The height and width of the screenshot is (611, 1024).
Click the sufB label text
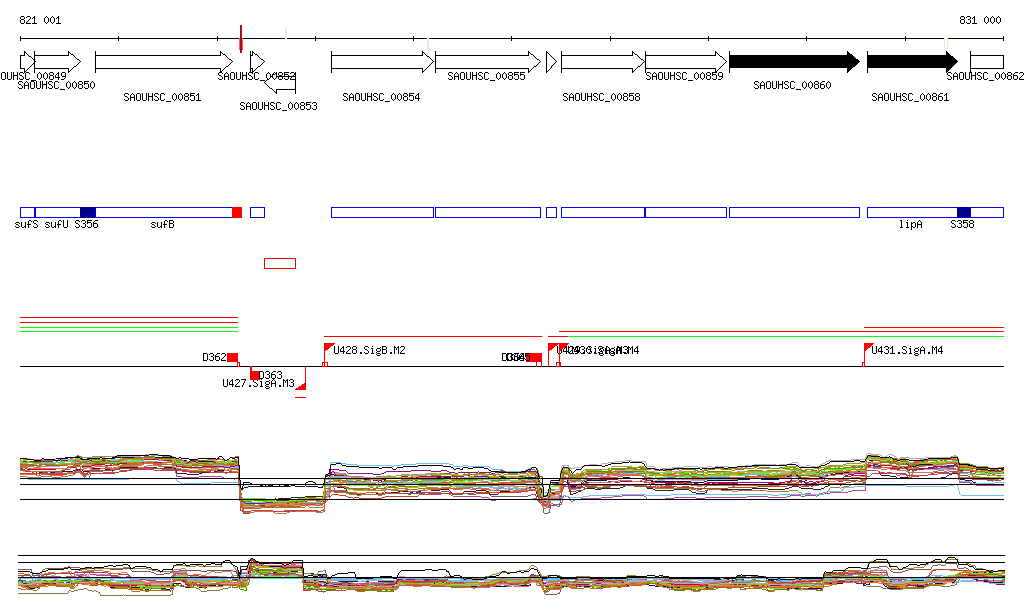(163, 225)
